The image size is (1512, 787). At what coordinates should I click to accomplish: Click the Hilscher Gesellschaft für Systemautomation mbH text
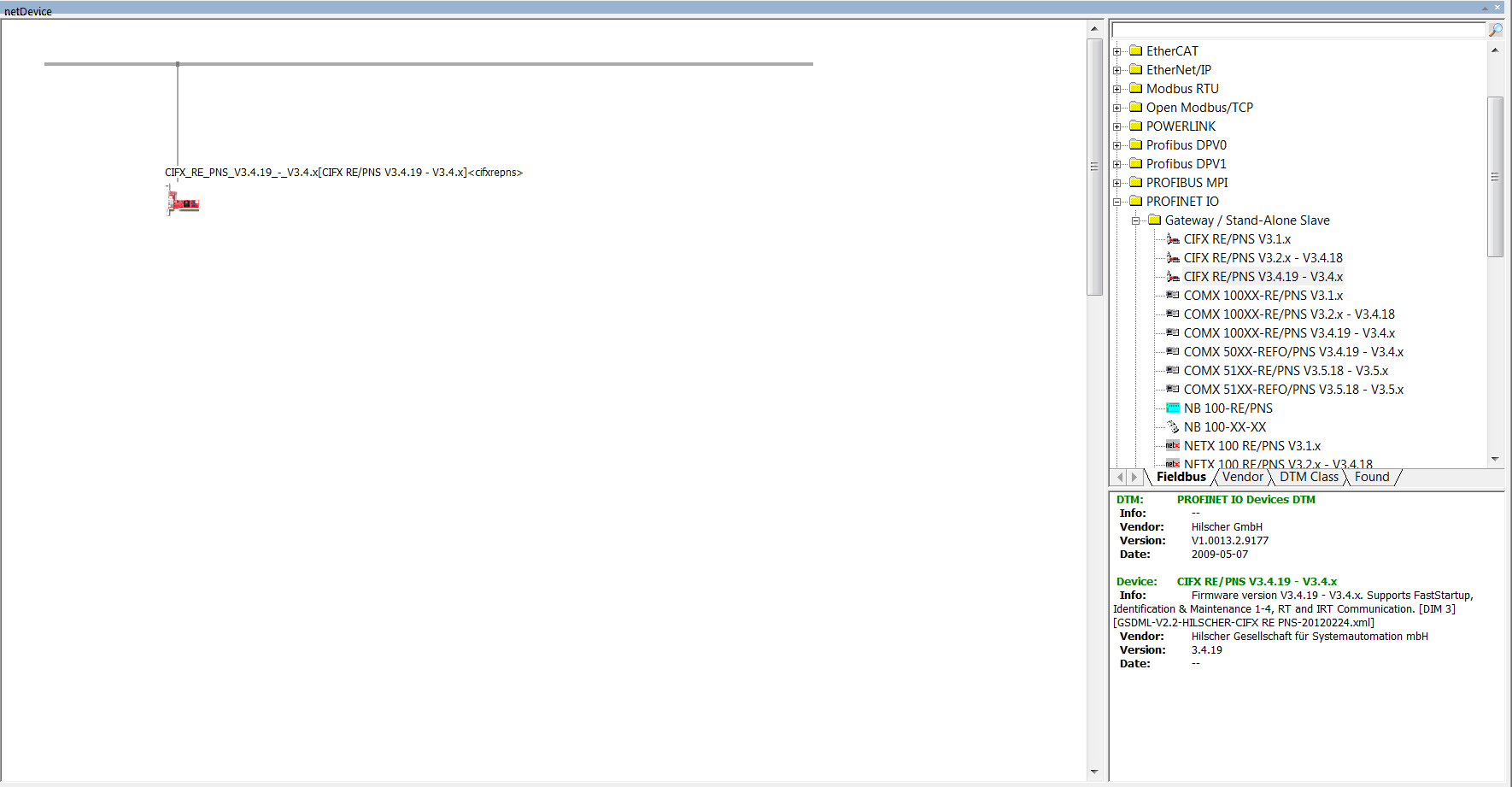[1310, 637]
